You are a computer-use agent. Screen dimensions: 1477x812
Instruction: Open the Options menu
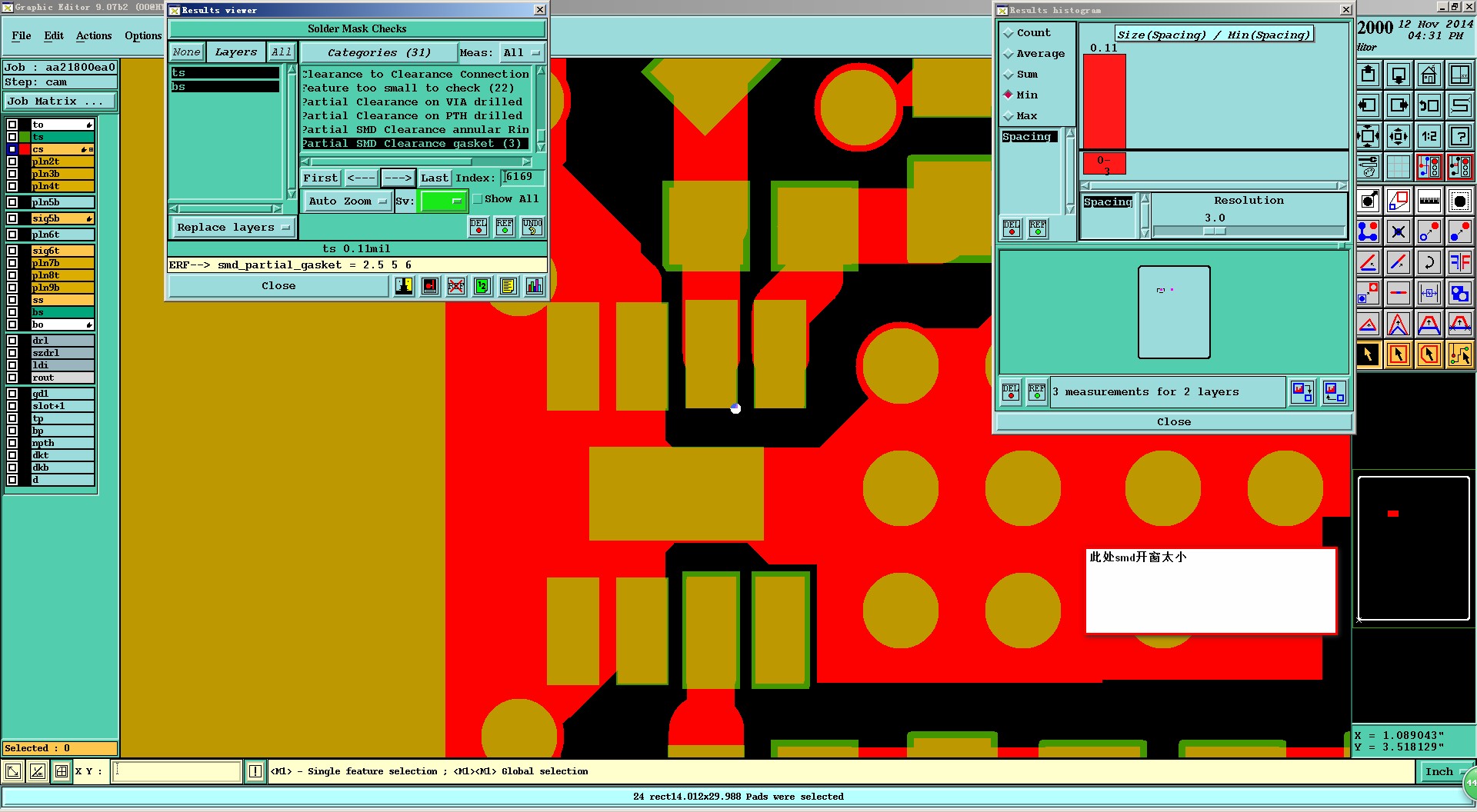click(143, 36)
